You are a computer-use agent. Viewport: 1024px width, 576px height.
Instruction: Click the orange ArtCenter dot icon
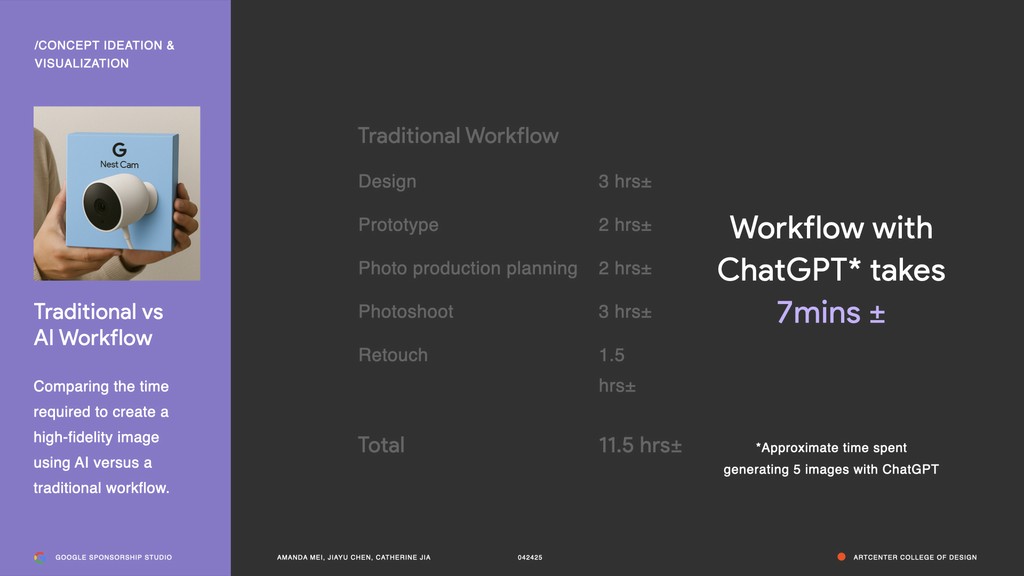point(841,557)
